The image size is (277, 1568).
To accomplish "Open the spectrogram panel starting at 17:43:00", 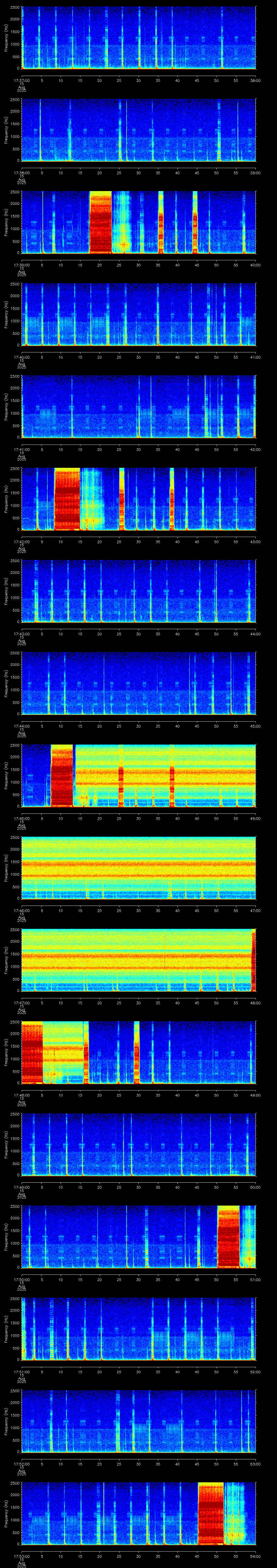I will click(138, 591).
